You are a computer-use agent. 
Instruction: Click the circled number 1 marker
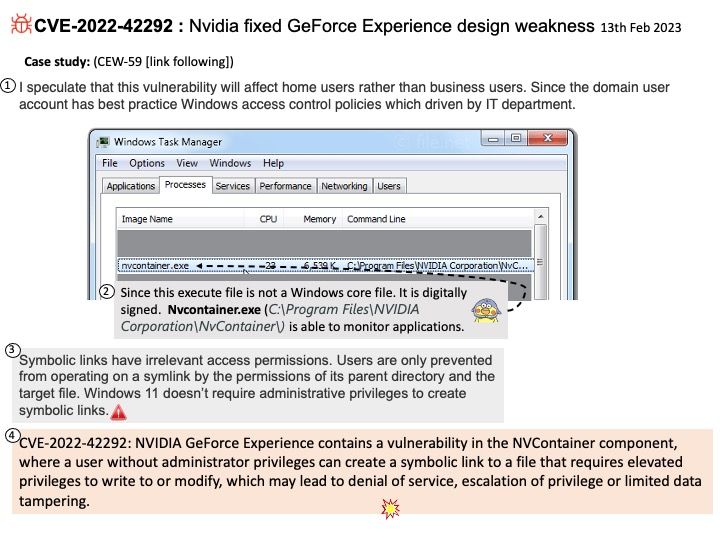point(9,86)
